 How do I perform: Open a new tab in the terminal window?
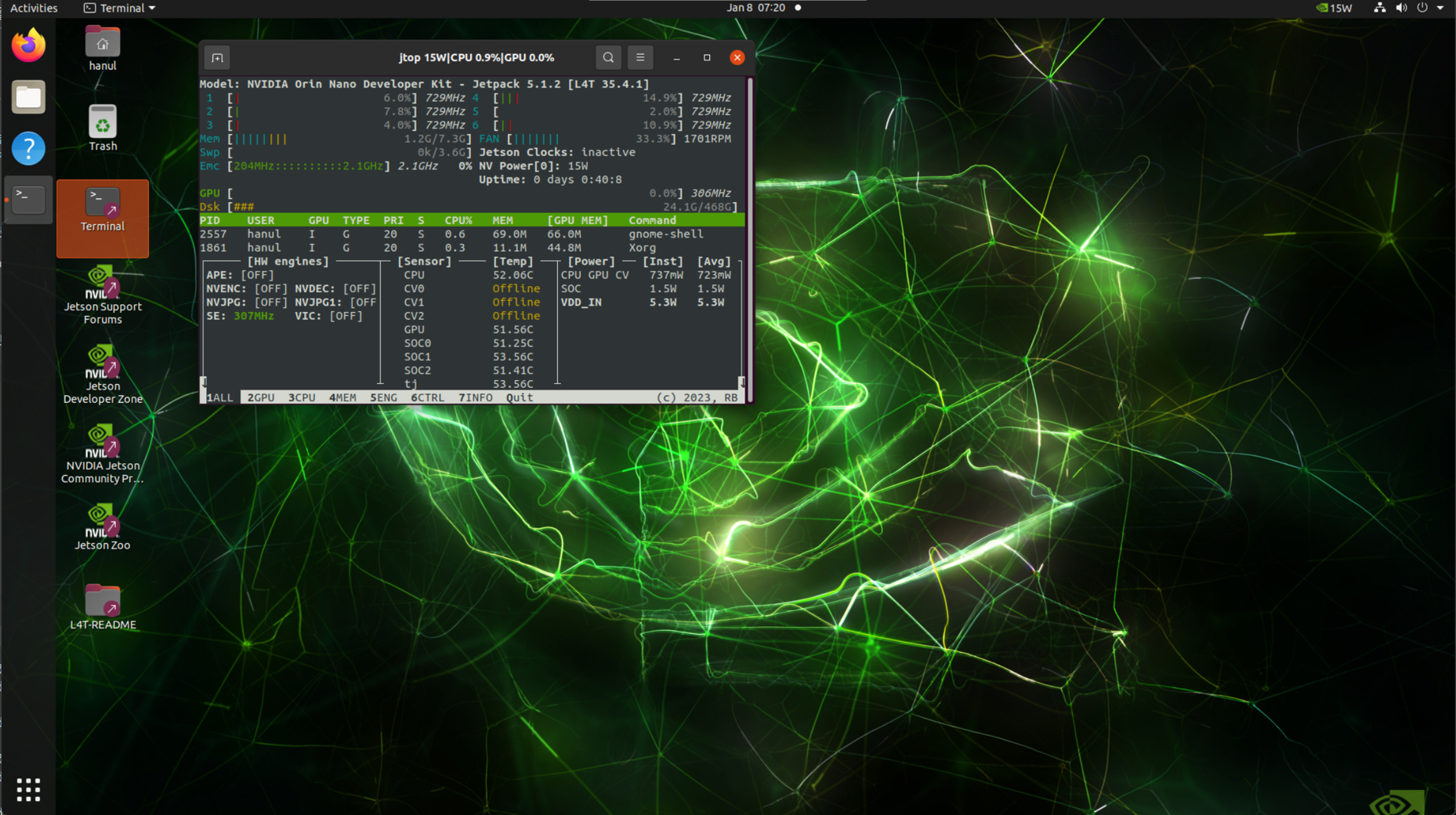click(217, 57)
